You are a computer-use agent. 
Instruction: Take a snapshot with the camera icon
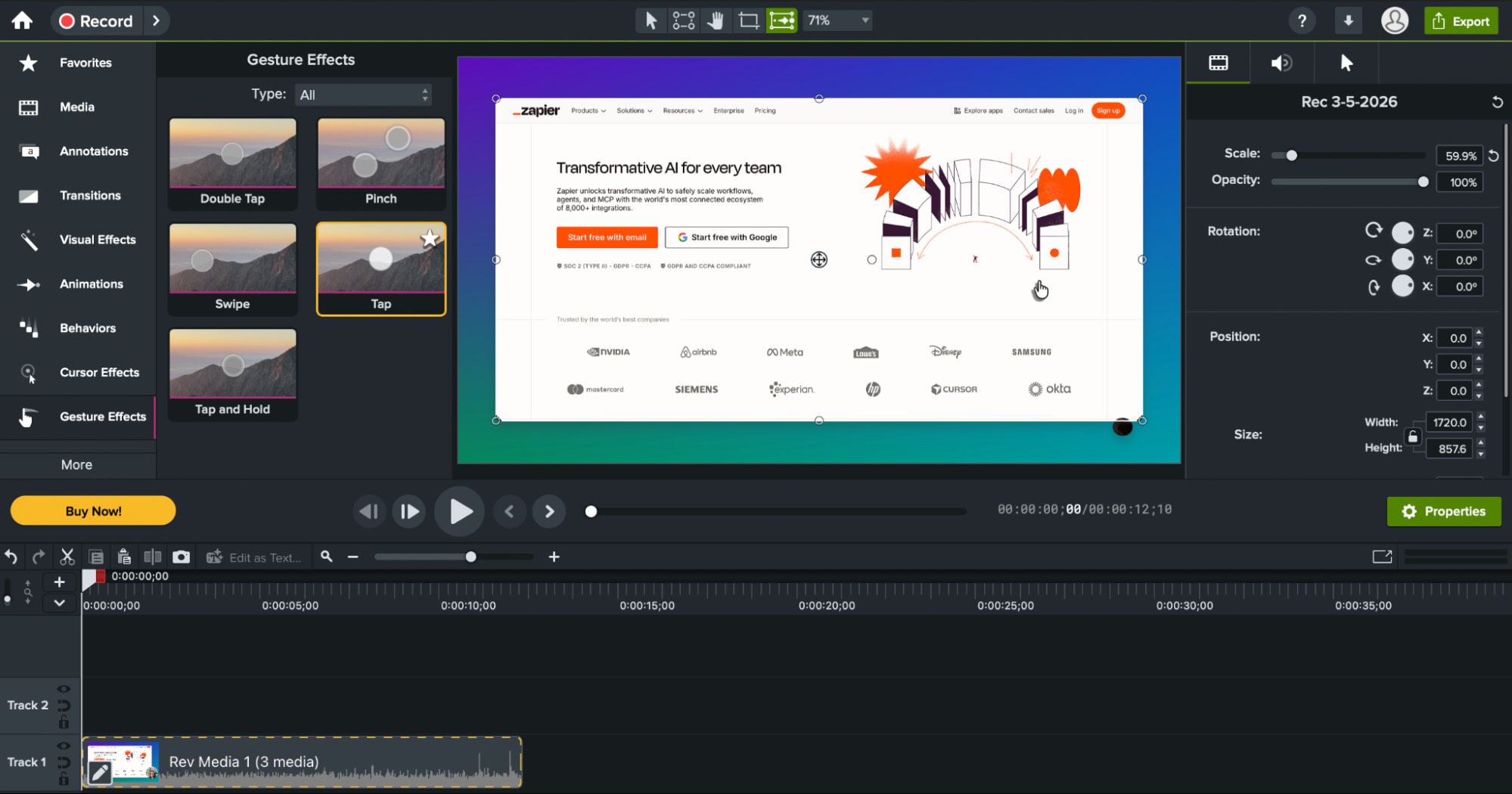(x=181, y=557)
